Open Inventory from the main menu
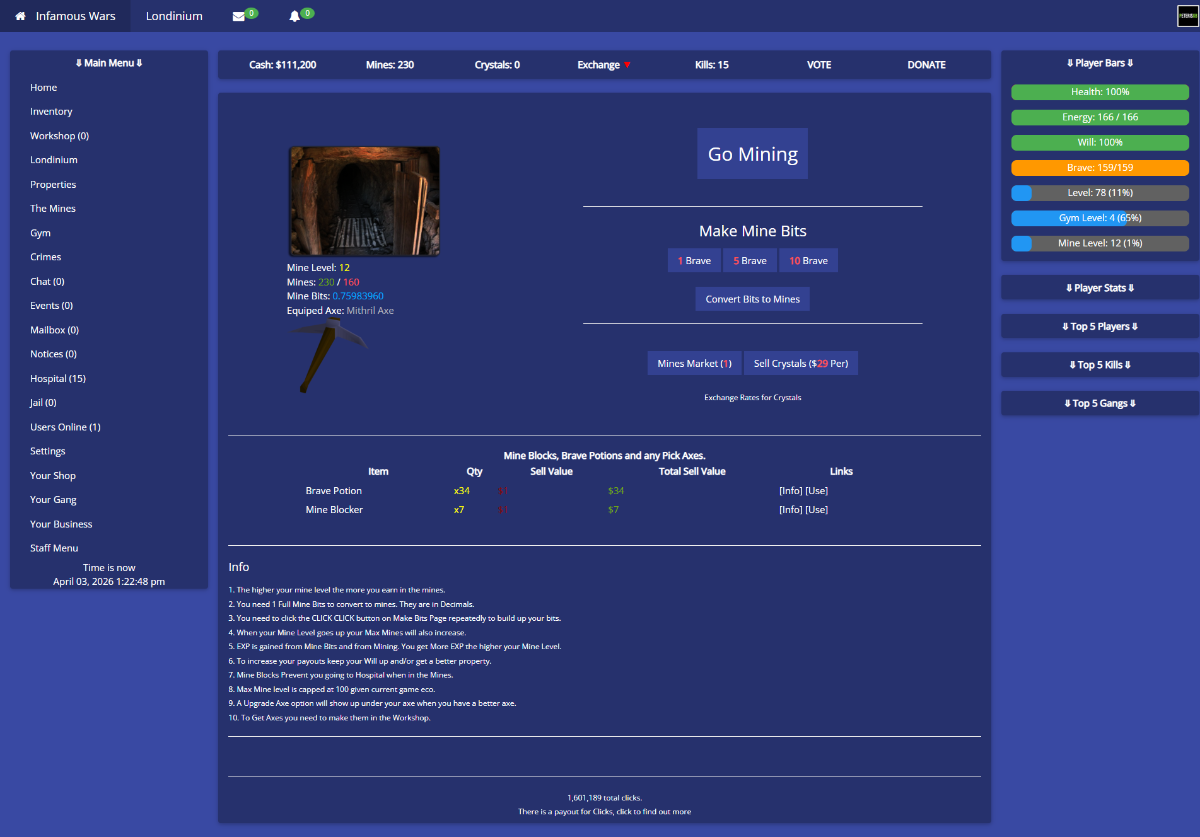The image size is (1200, 837). pos(51,112)
